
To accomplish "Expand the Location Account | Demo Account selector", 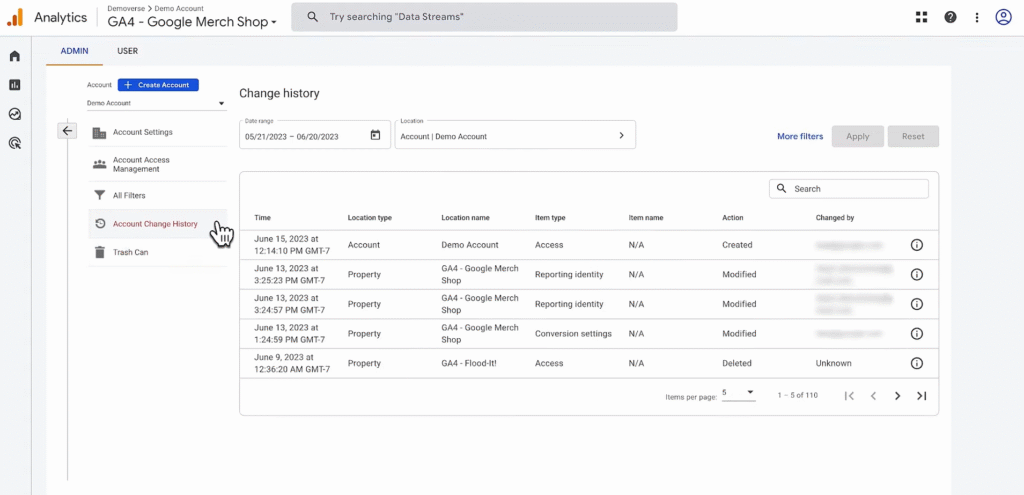I will pyautogui.click(x=515, y=135).
